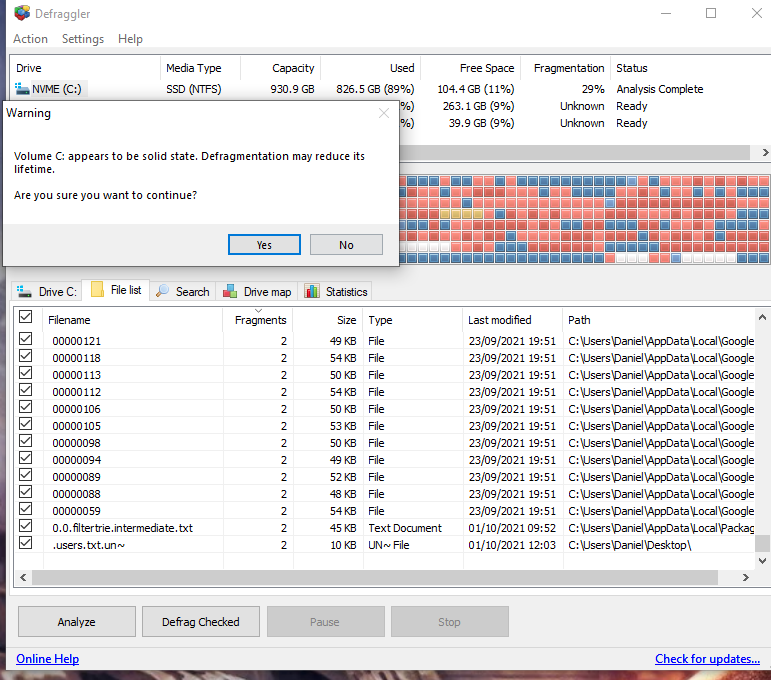This screenshot has height=680, width=771.
Task: Switch to the Drive C: tab
Action: click(47, 292)
